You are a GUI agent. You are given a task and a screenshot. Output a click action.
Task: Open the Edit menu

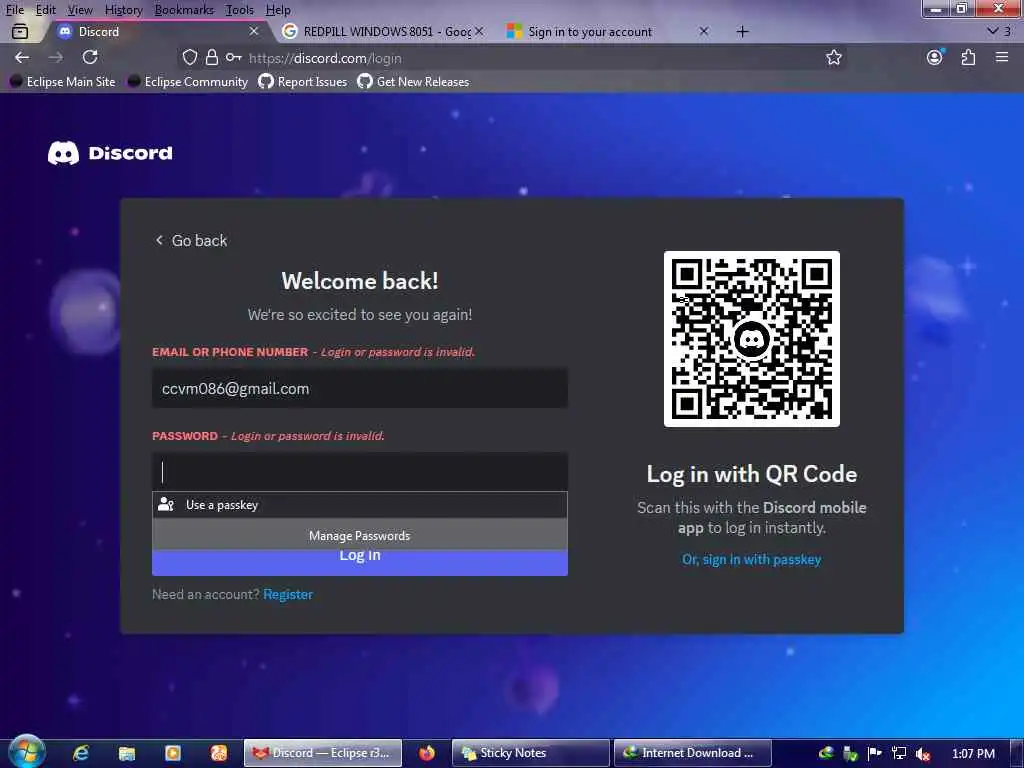click(x=46, y=10)
